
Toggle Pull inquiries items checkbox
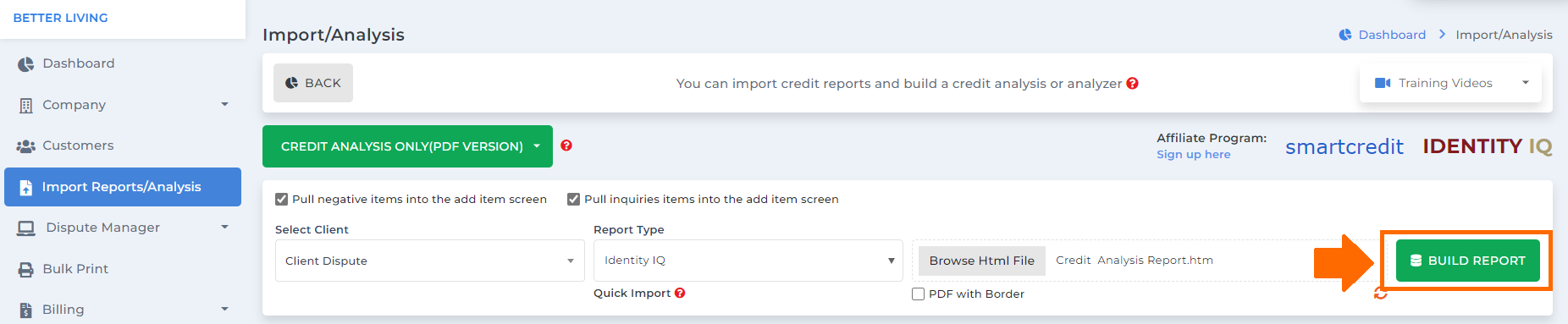pos(573,200)
